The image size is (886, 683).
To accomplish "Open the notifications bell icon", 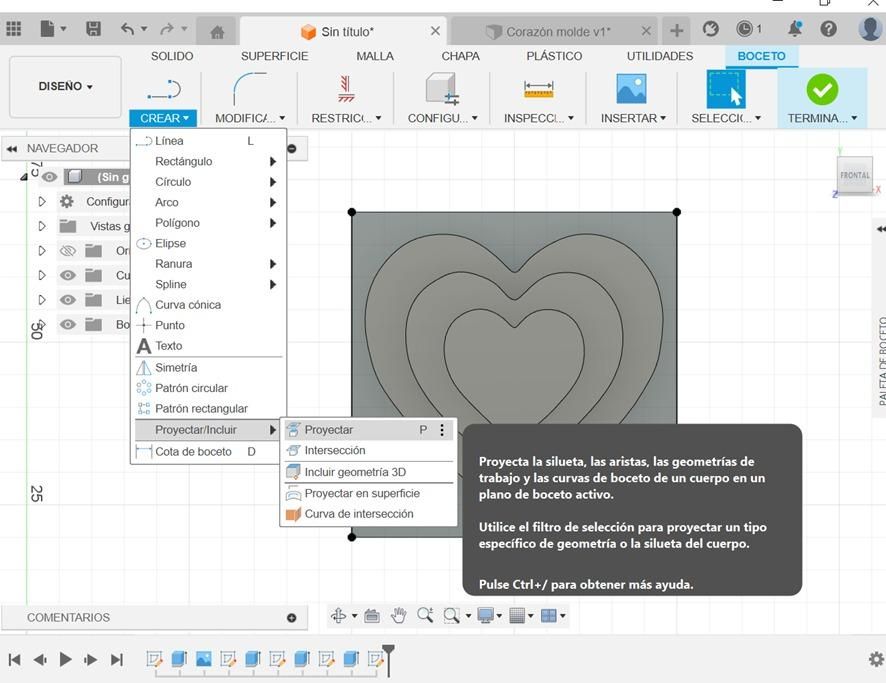I will pos(795,28).
